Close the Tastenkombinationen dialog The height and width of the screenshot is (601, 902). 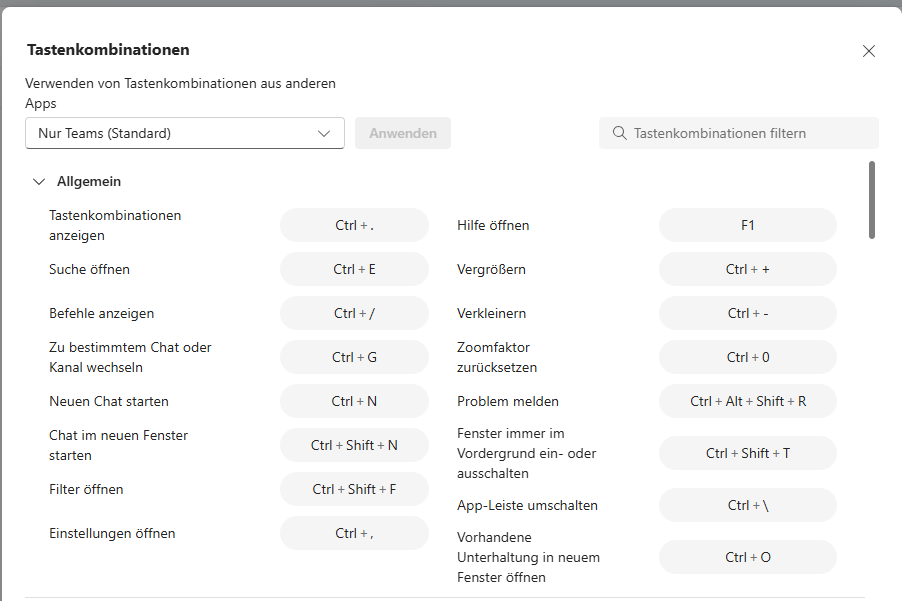pyautogui.click(x=869, y=51)
